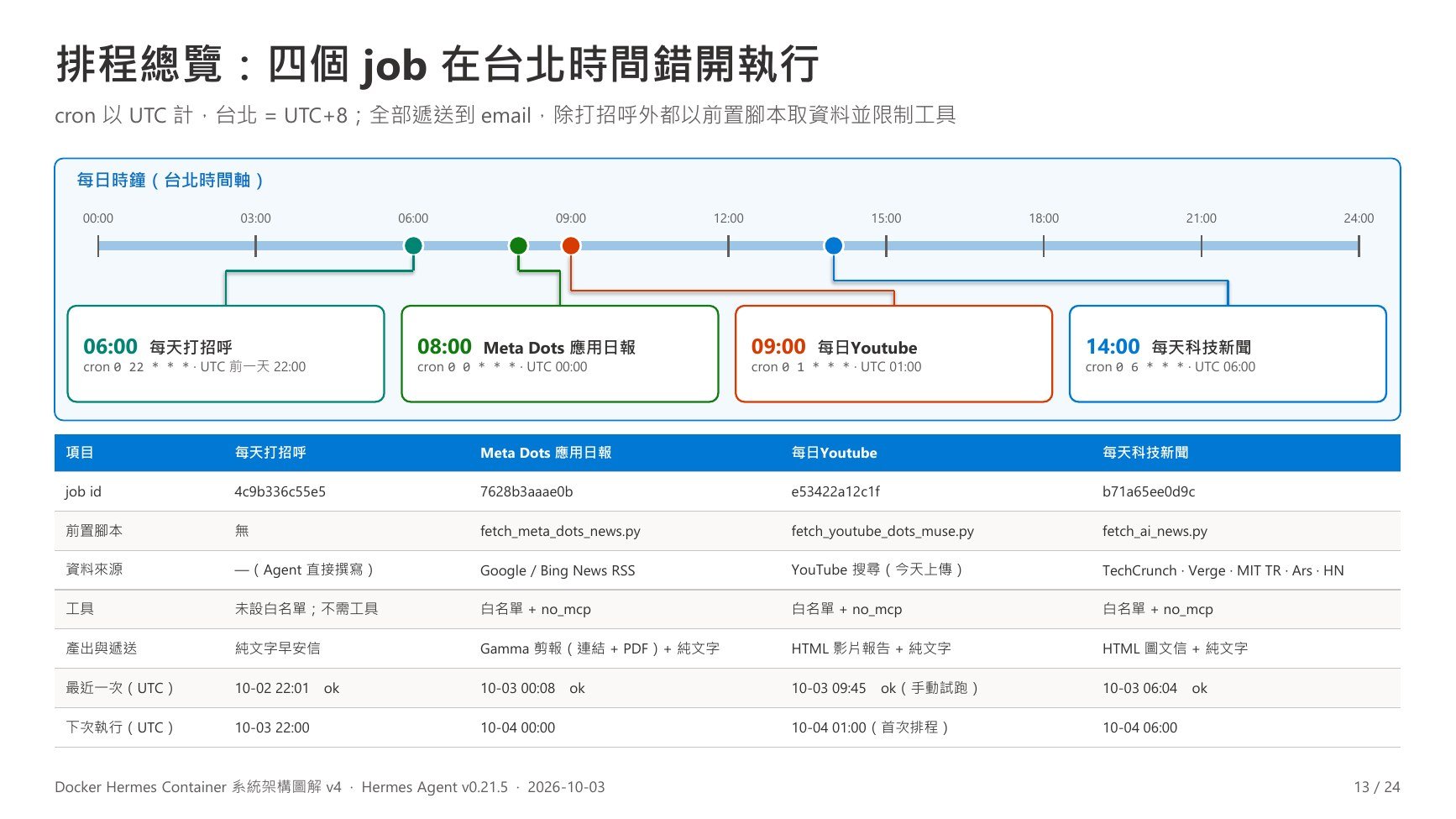Click the 每日Youtube table column header
Image resolution: width=1456 pixels, height=819 pixels.
tap(834, 453)
